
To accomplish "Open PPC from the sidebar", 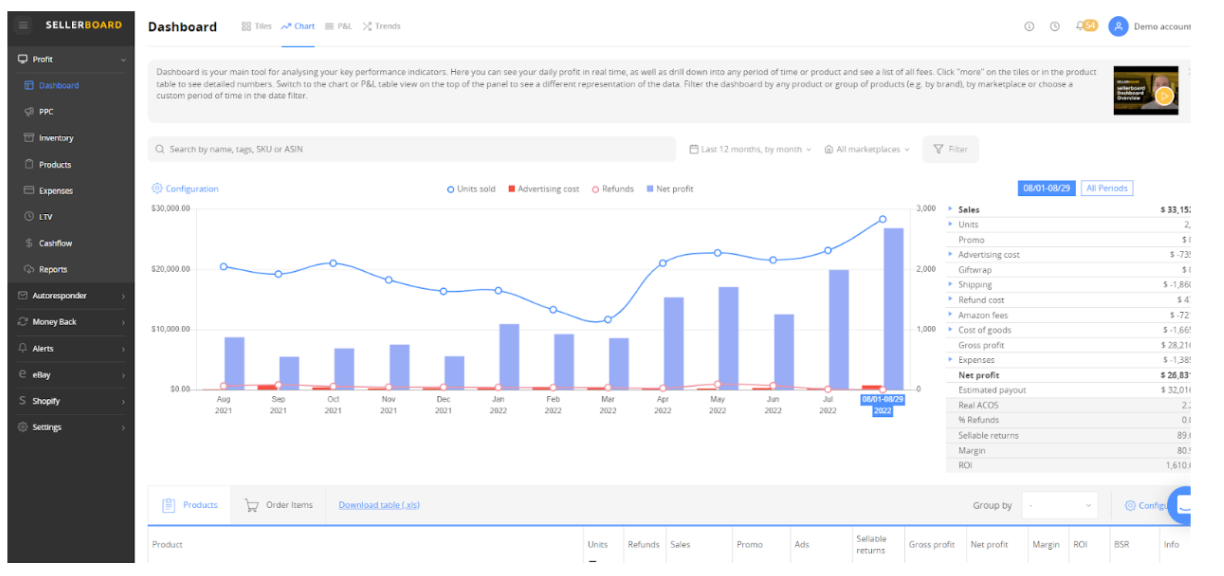I will pyautogui.click(x=46, y=112).
